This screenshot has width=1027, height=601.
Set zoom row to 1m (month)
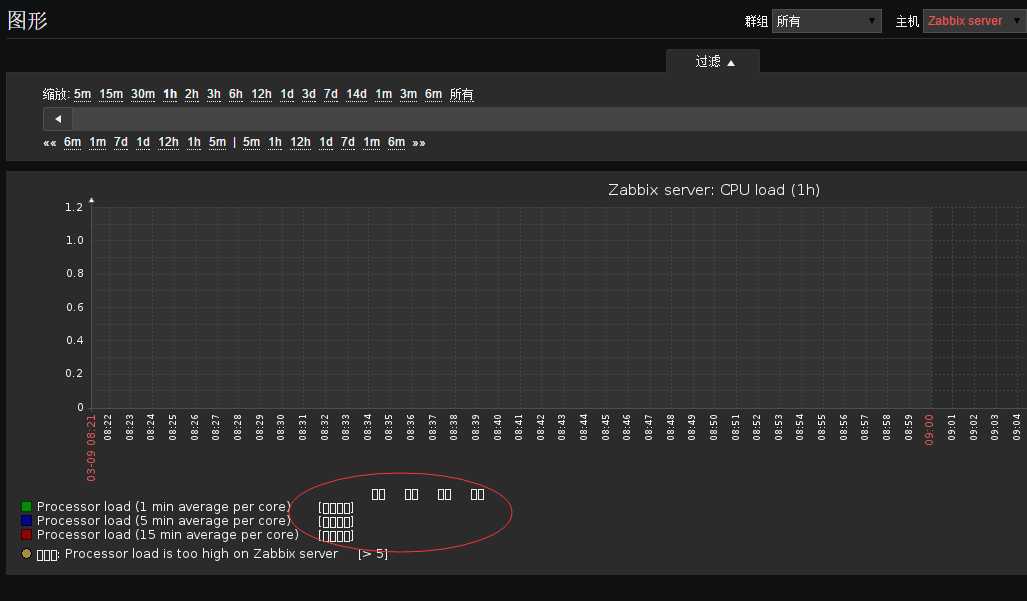click(384, 94)
